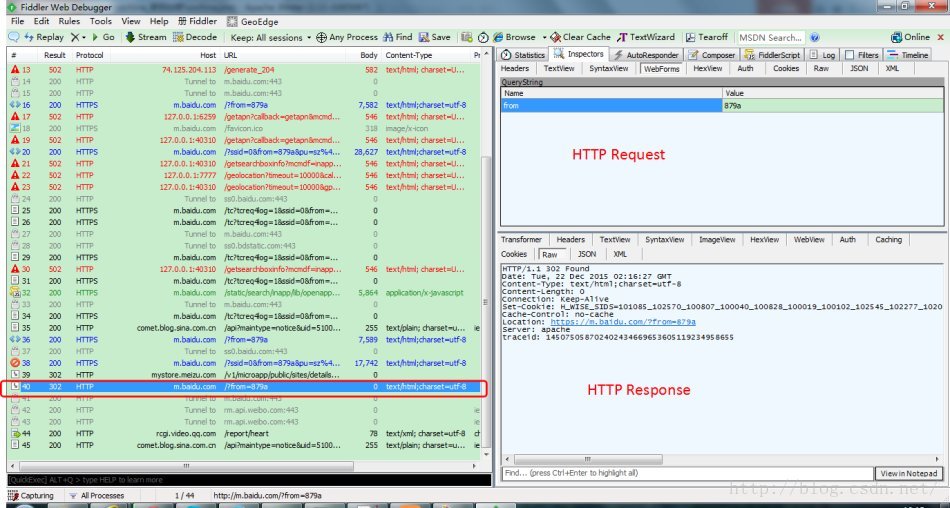Image resolution: width=950 pixels, height=508 pixels.
Task: Open the File menu
Action: point(18,21)
